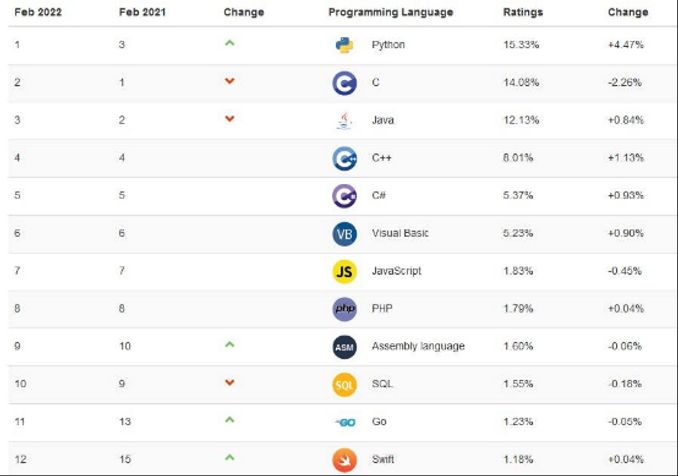
Task: Click the SQL logo icon
Action: click(344, 384)
